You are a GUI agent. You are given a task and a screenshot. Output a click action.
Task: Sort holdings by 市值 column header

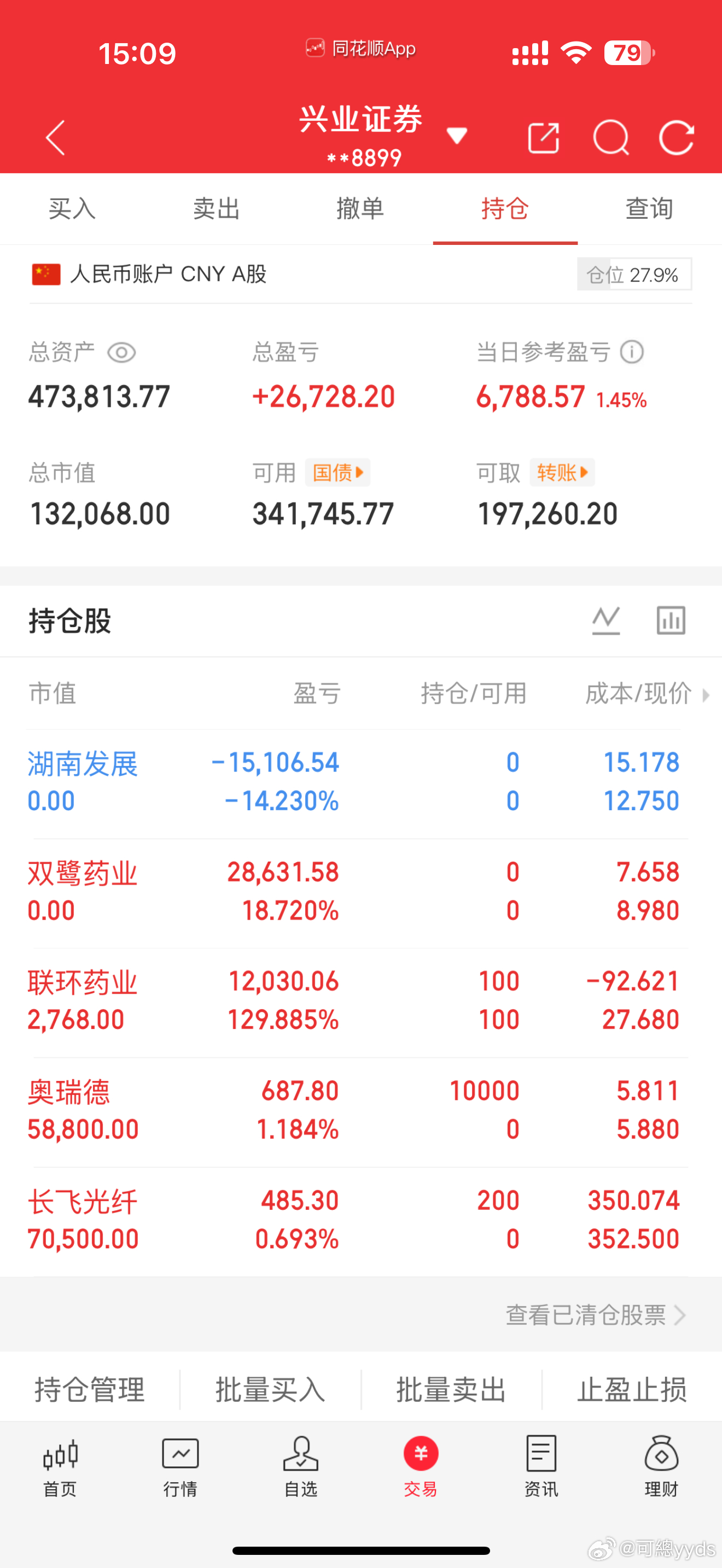coord(53,693)
